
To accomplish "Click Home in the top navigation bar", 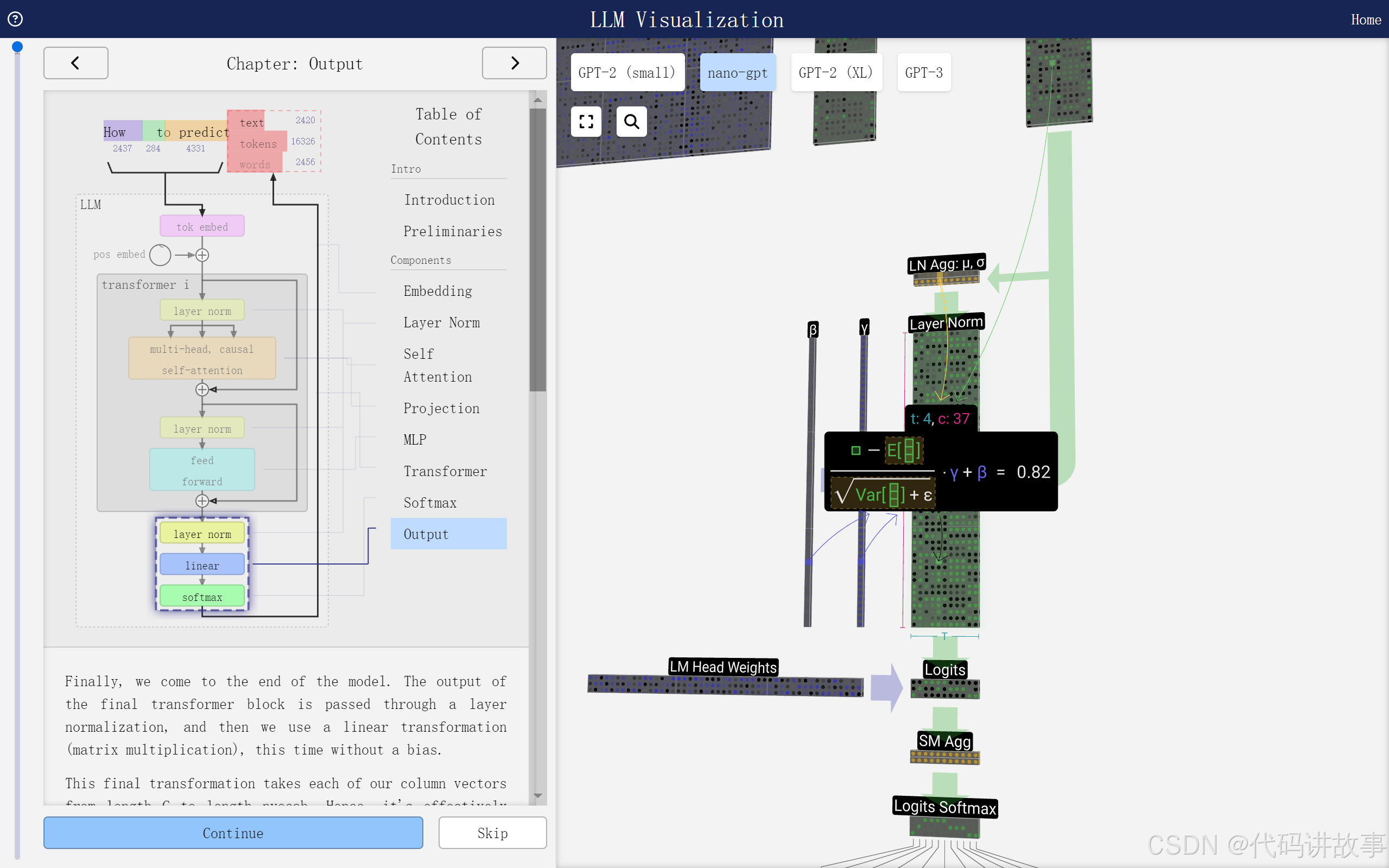I will (1366, 20).
